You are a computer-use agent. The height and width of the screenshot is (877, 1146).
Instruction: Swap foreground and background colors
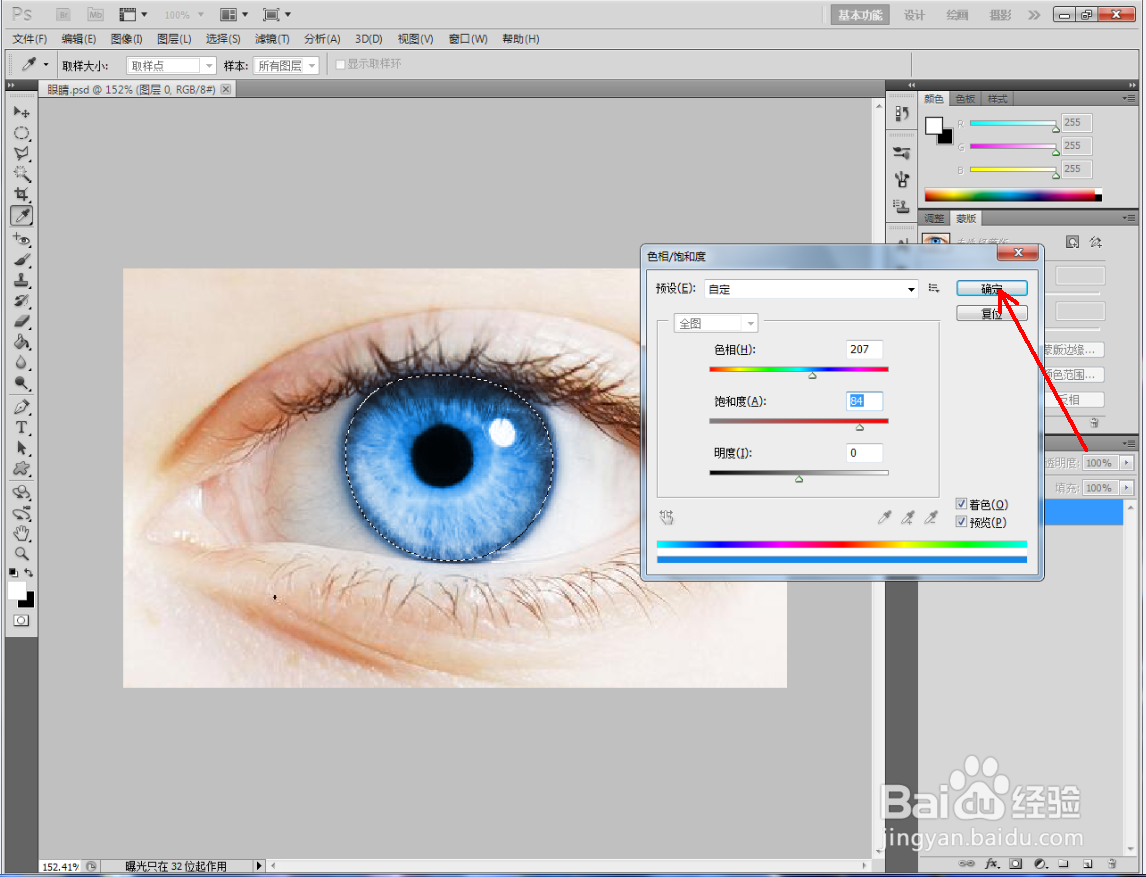pyautogui.click(x=29, y=572)
